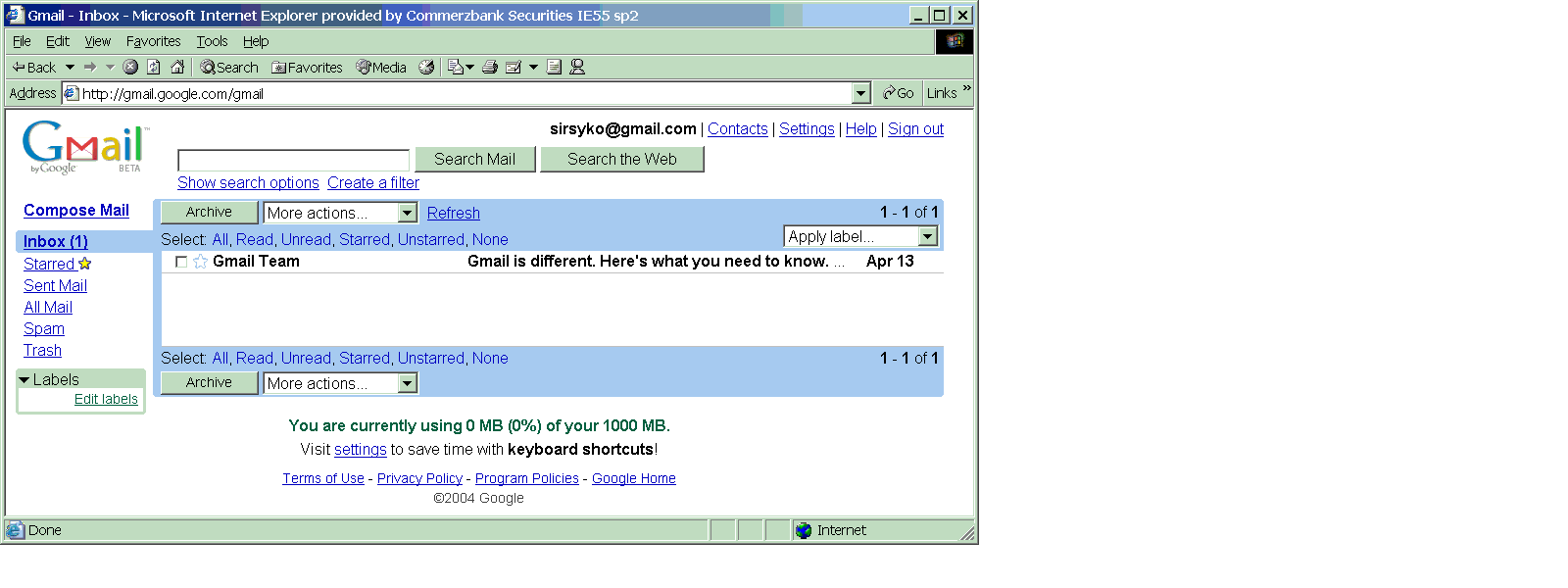Open the History toolbar icon
This screenshot has width=1568, height=588.
point(426,67)
